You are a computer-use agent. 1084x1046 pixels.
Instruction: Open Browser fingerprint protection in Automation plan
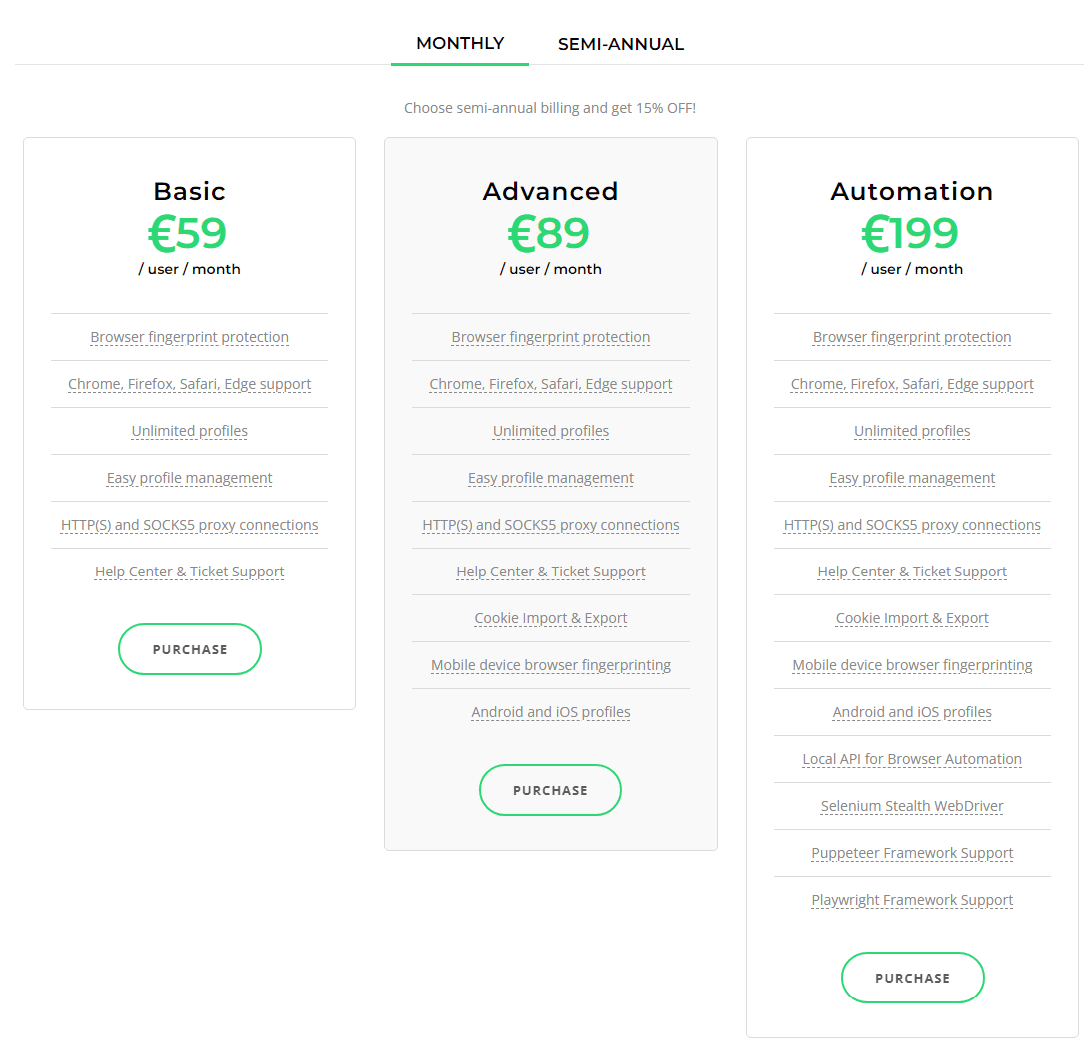[911, 337]
